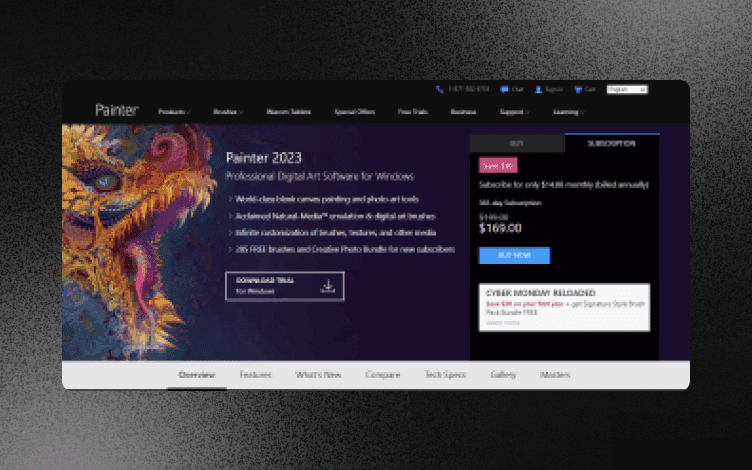Open Business in navigation
This screenshot has height=470, width=752.
pyautogui.click(x=463, y=112)
